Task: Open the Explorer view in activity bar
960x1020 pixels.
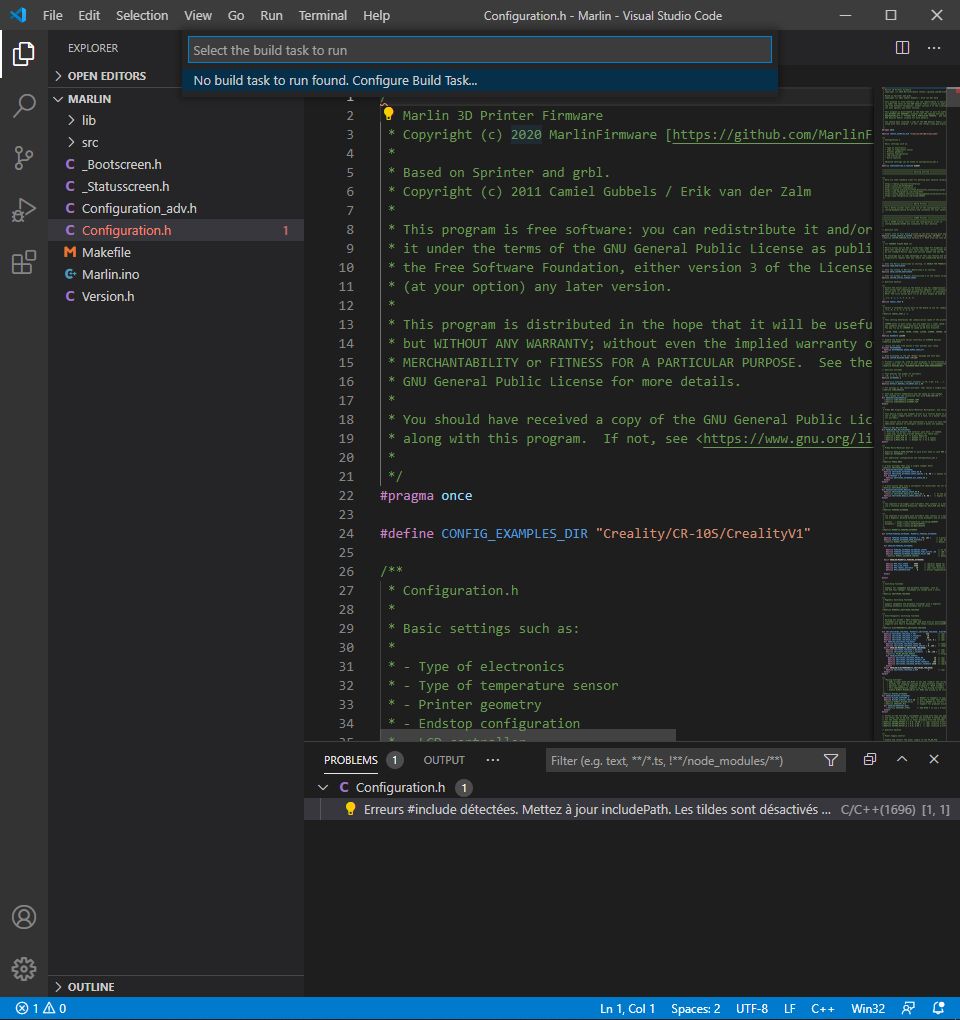Action: pos(23,53)
